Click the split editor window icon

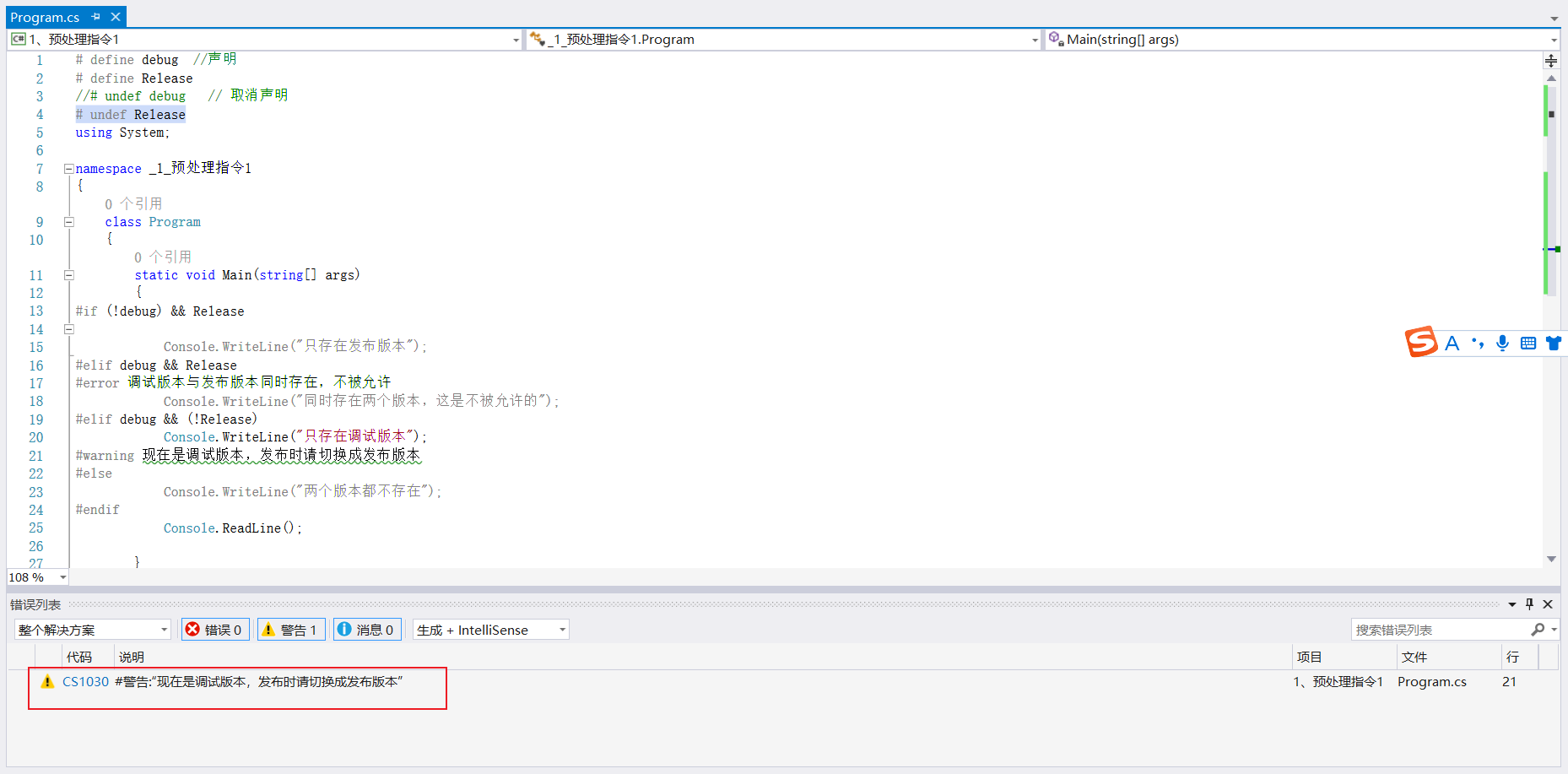coord(1551,61)
